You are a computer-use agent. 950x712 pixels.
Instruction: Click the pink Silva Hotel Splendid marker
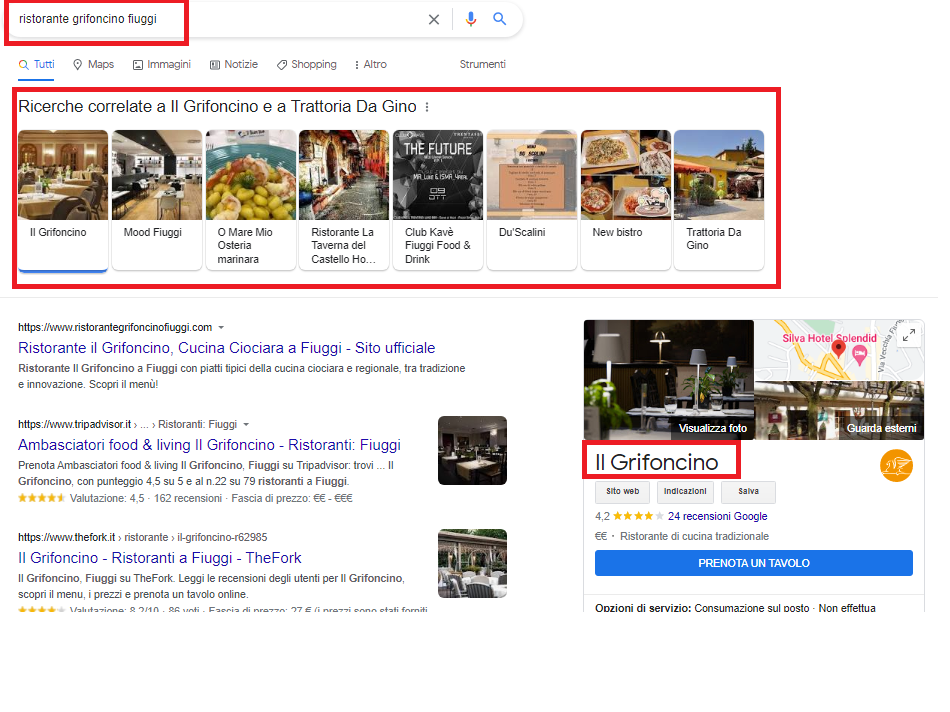click(x=860, y=356)
